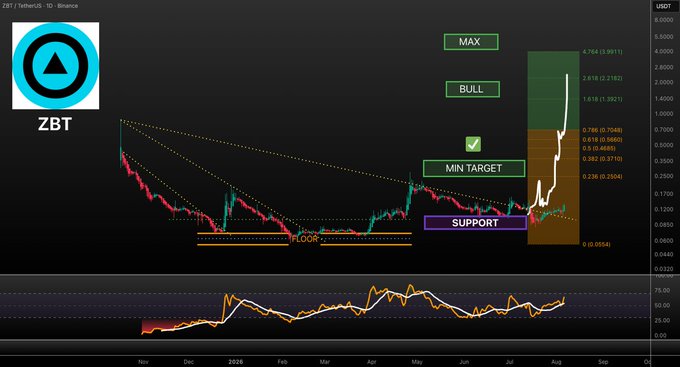Image resolution: width=680 pixels, height=367 pixels.
Task: Click the 2026 label on time axis
Action: click(x=236, y=361)
